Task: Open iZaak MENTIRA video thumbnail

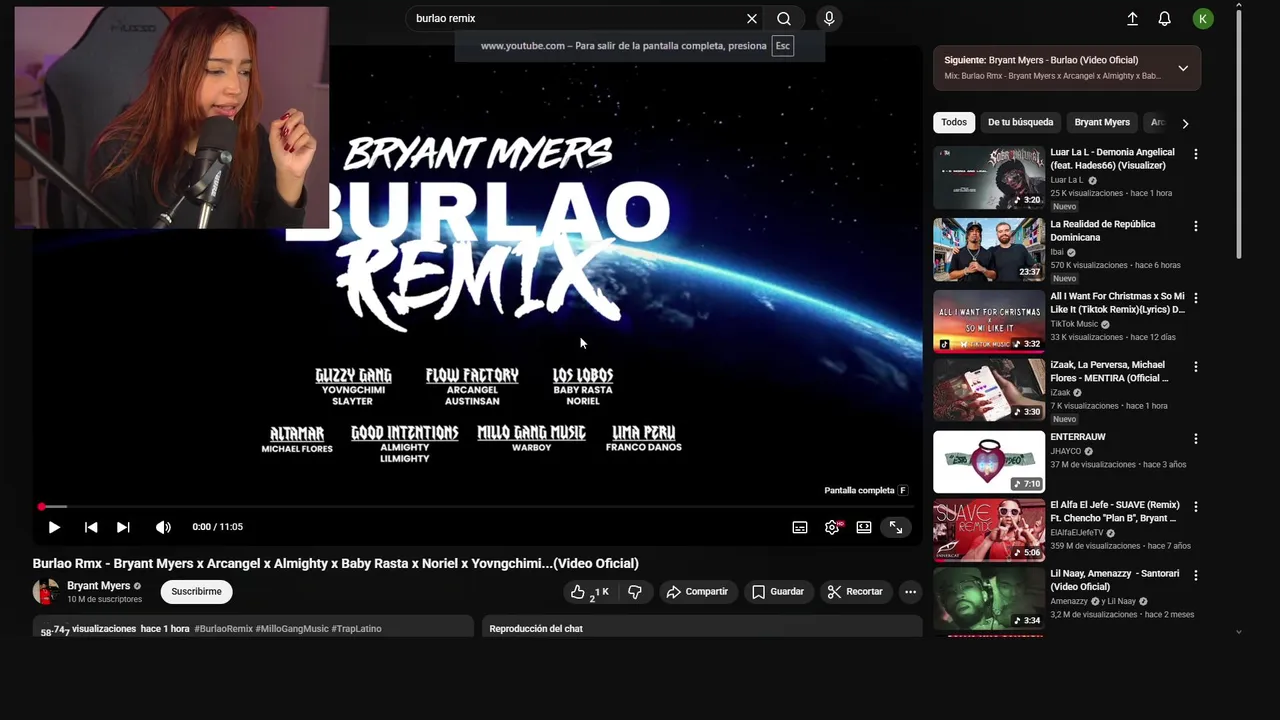Action: [x=989, y=390]
